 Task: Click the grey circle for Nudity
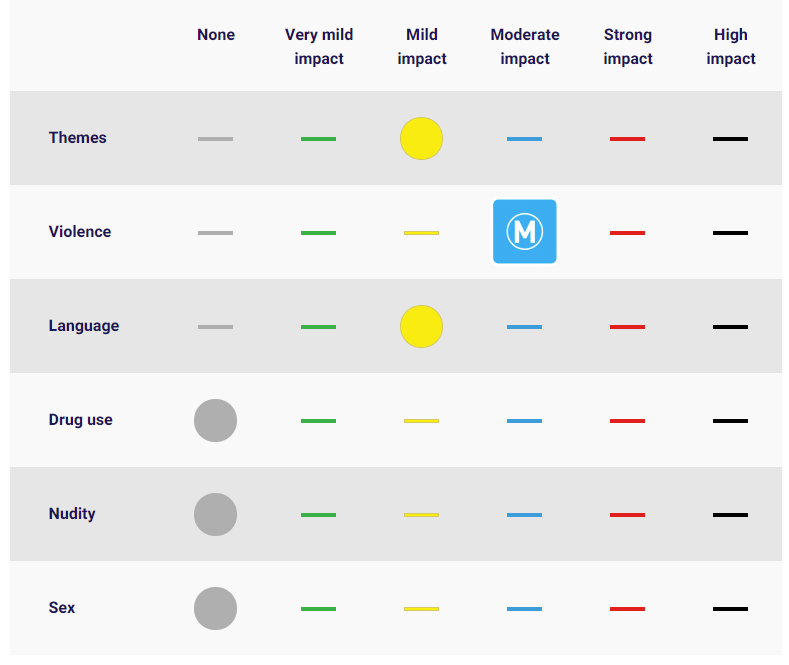pyautogui.click(x=215, y=514)
